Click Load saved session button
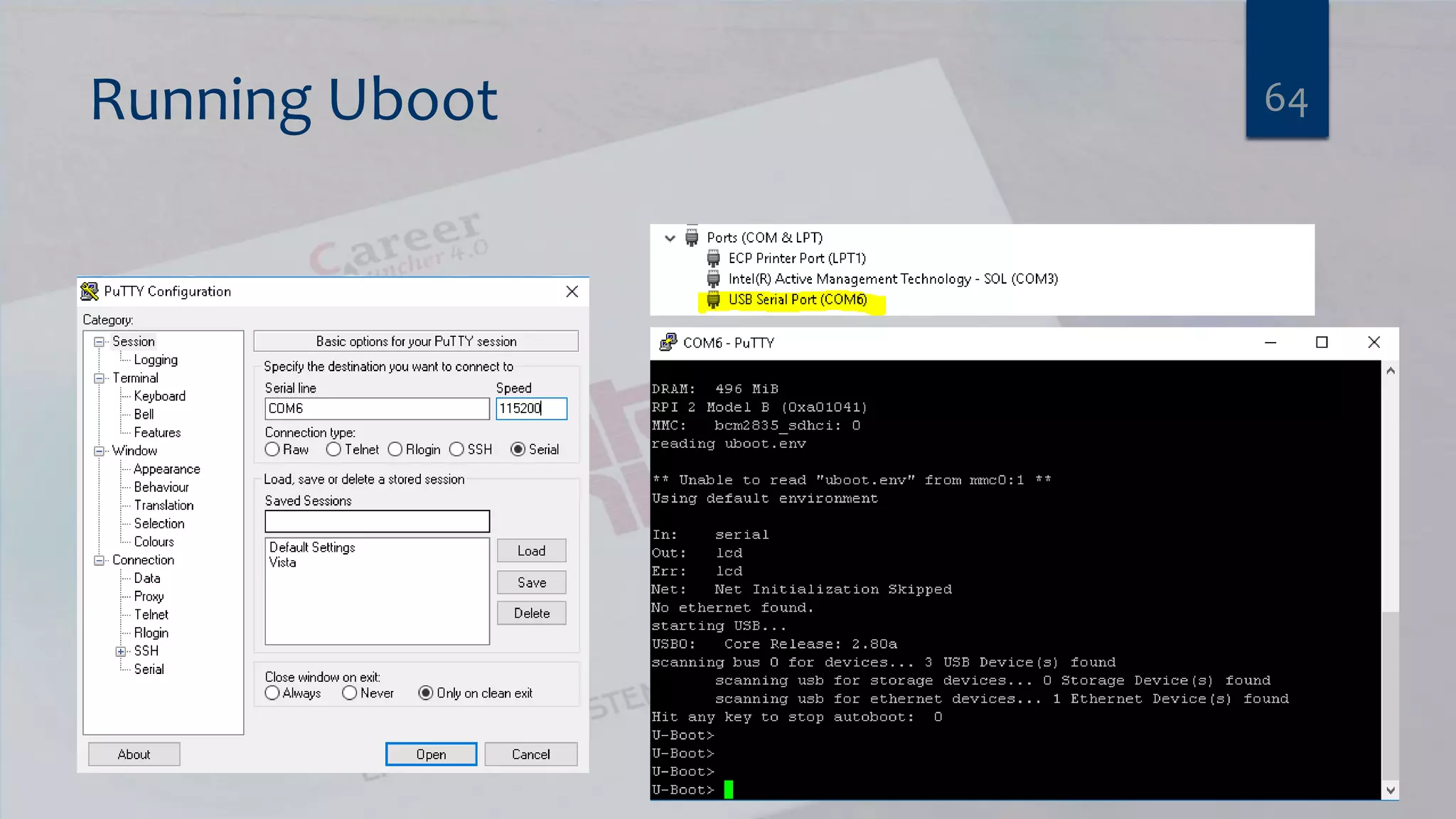 [x=532, y=551]
